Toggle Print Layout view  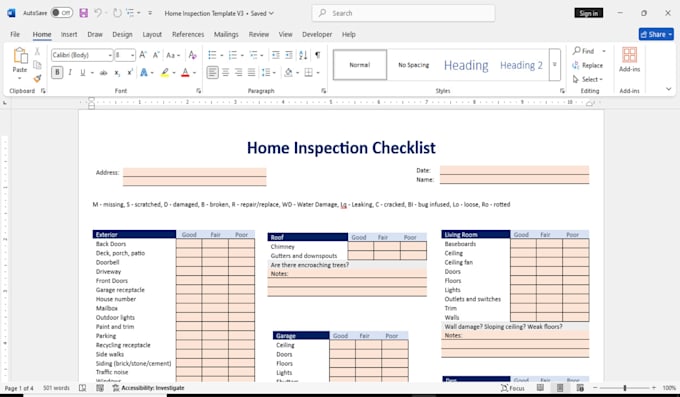click(x=560, y=388)
